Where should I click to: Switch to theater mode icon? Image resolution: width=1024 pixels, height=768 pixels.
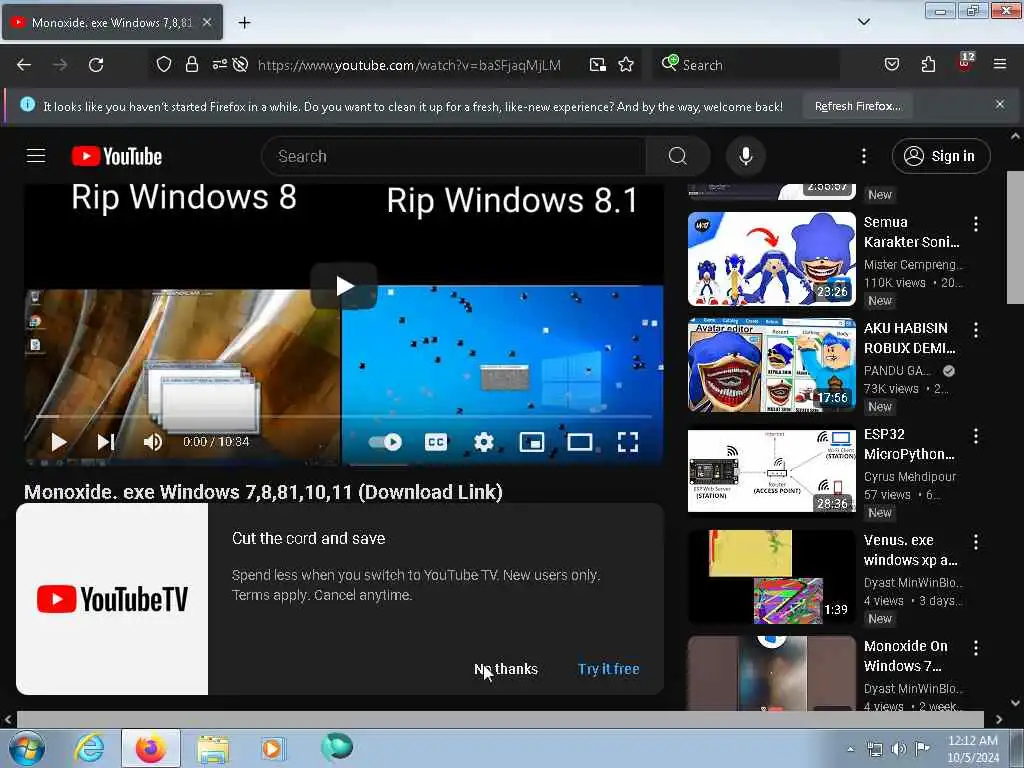click(x=580, y=442)
